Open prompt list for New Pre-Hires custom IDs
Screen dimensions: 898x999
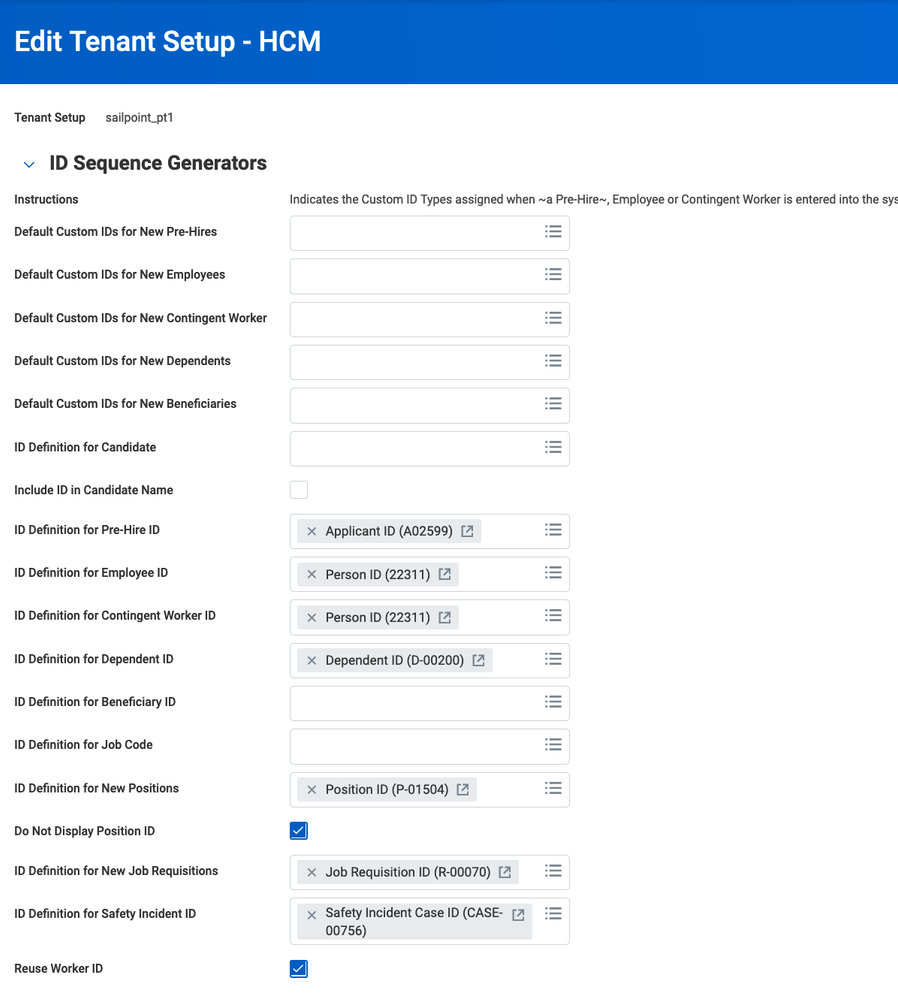click(x=553, y=232)
